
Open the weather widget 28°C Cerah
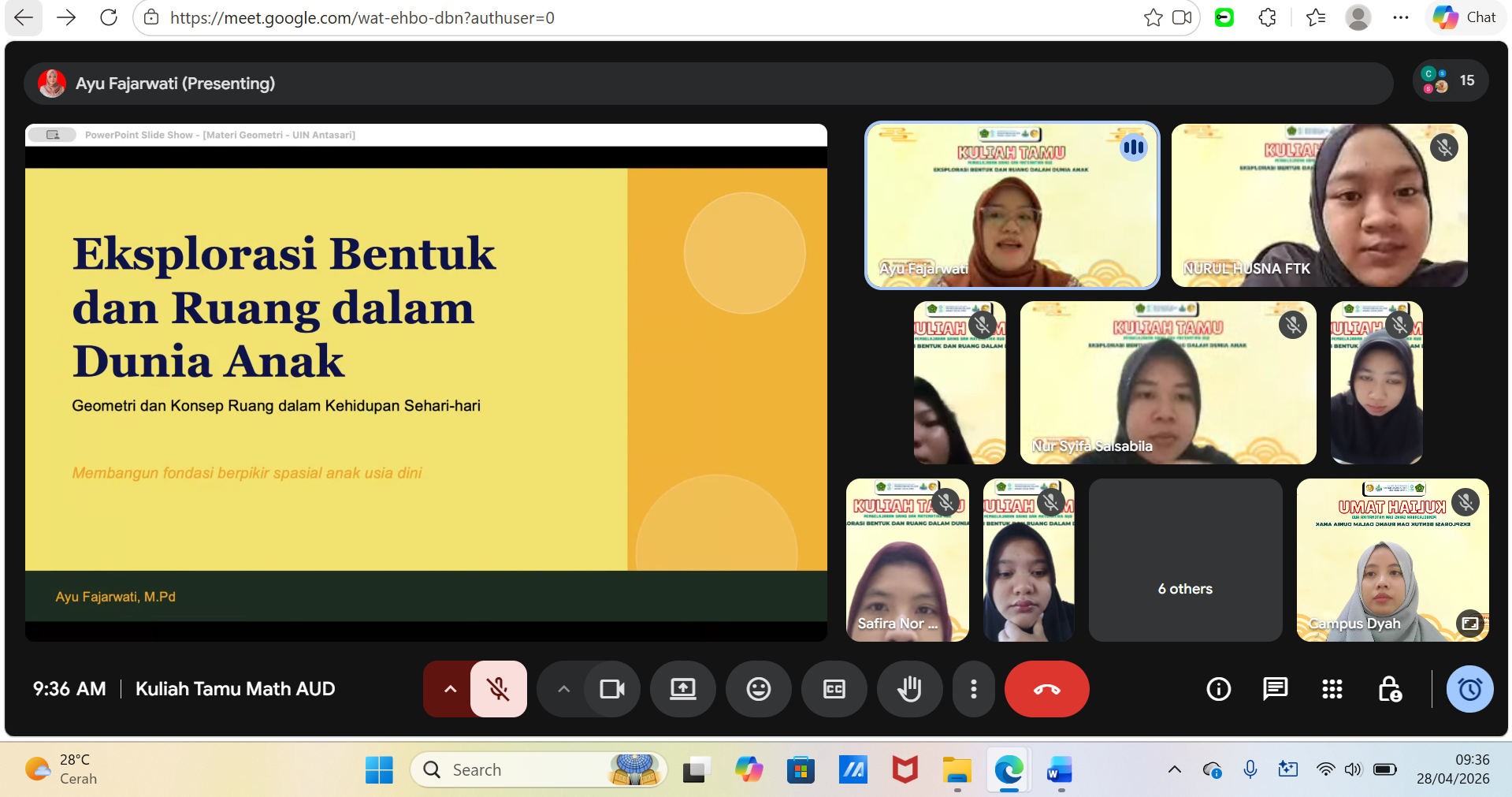click(61, 769)
